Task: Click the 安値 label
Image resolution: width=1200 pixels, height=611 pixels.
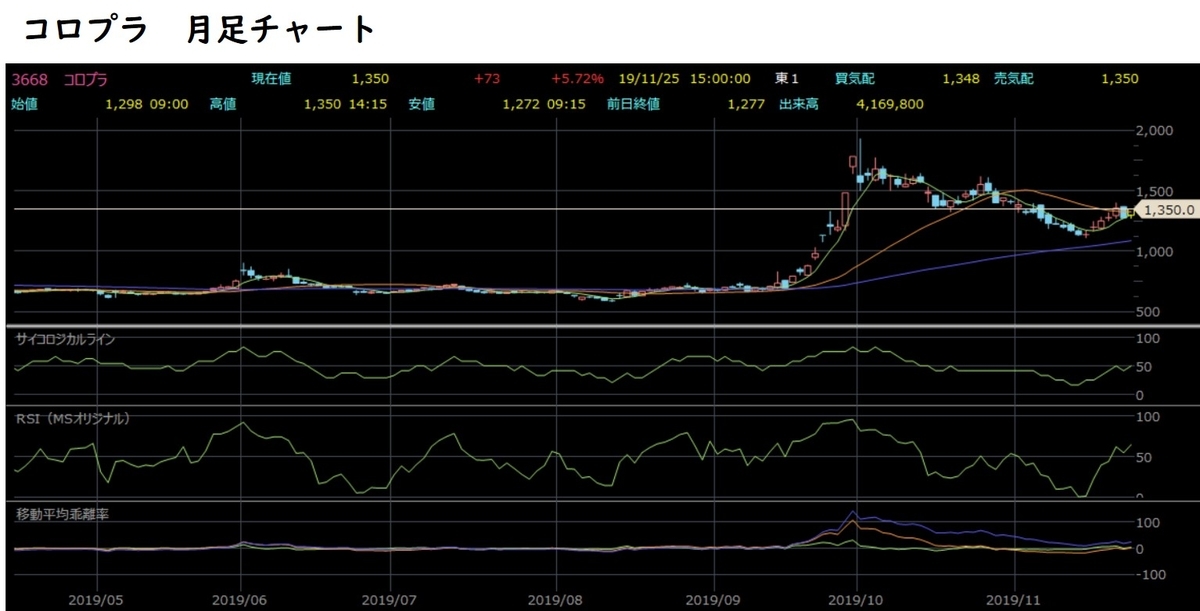Action: pyautogui.click(x=420, y=103)
